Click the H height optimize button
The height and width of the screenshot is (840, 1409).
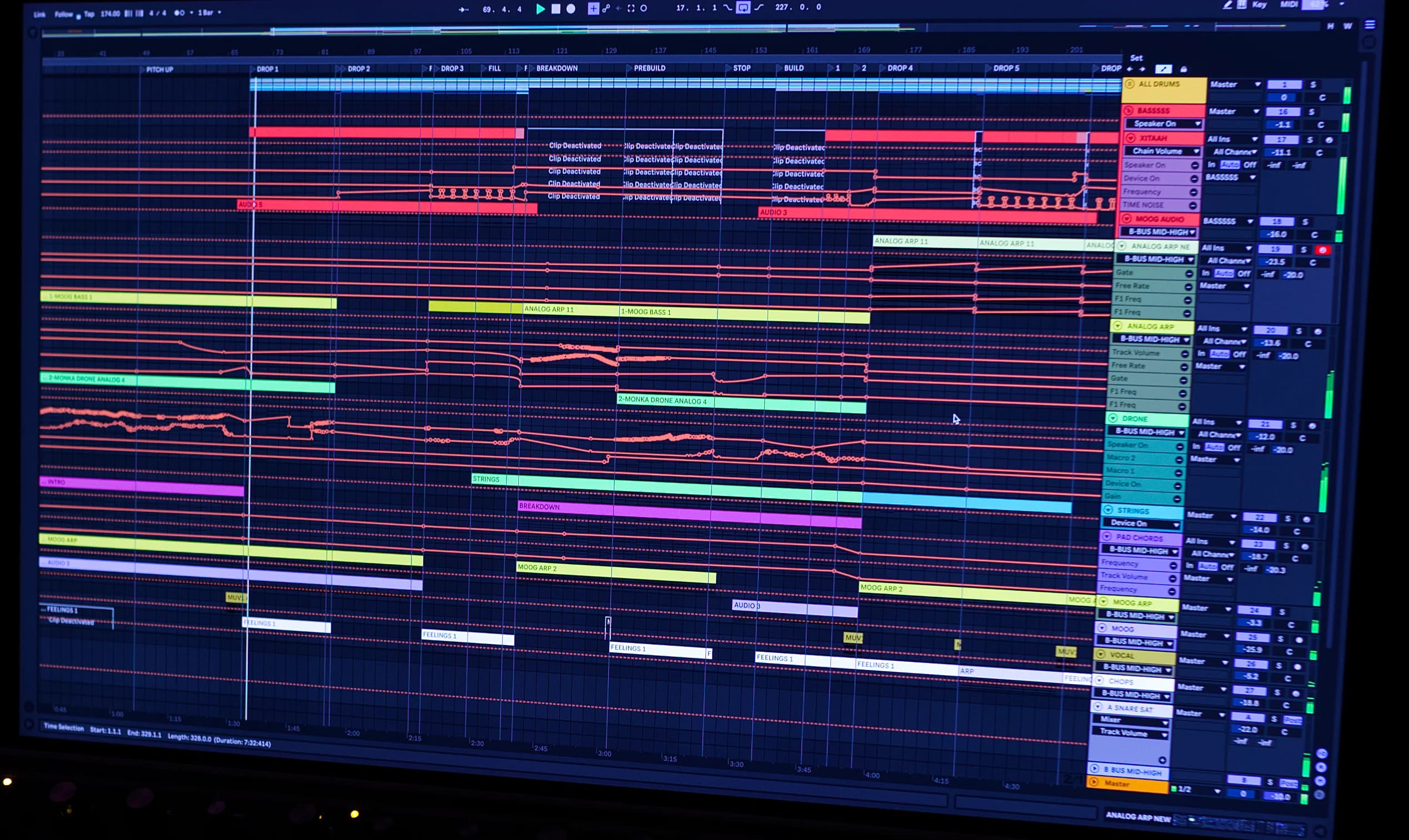(x=1330, y=26)
